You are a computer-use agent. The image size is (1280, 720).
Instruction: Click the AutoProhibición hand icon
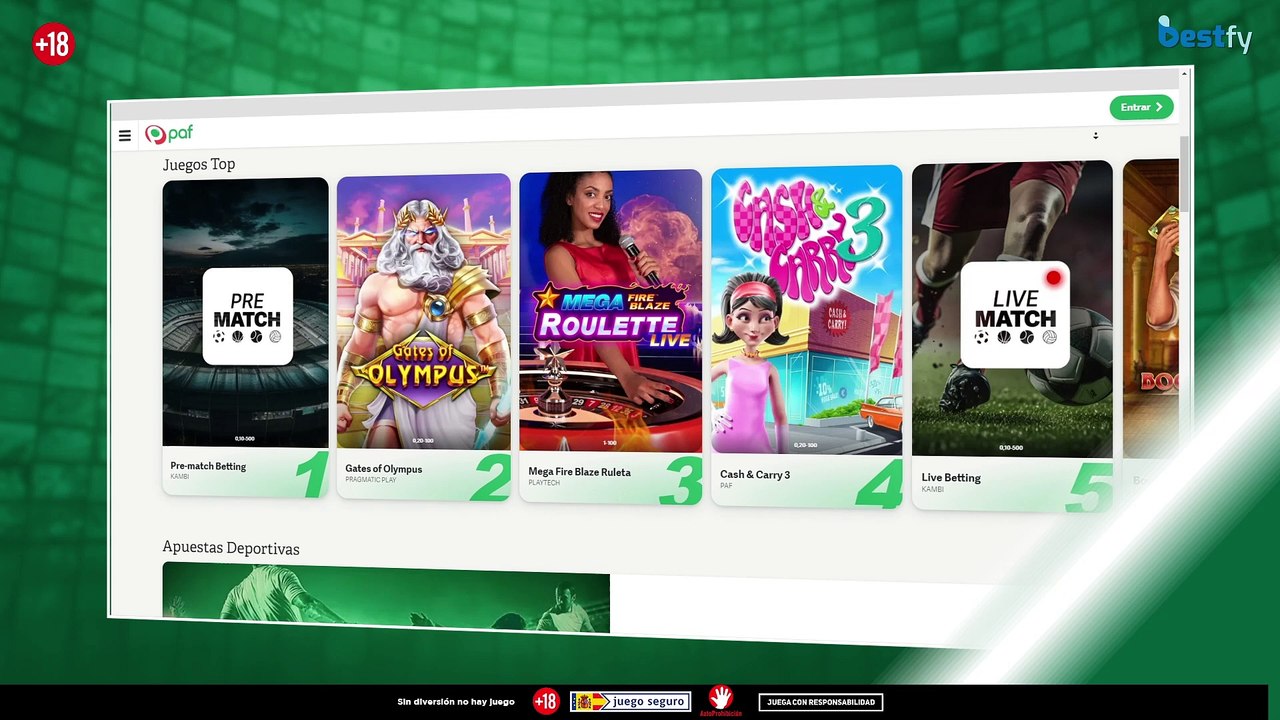pos(720,700)
